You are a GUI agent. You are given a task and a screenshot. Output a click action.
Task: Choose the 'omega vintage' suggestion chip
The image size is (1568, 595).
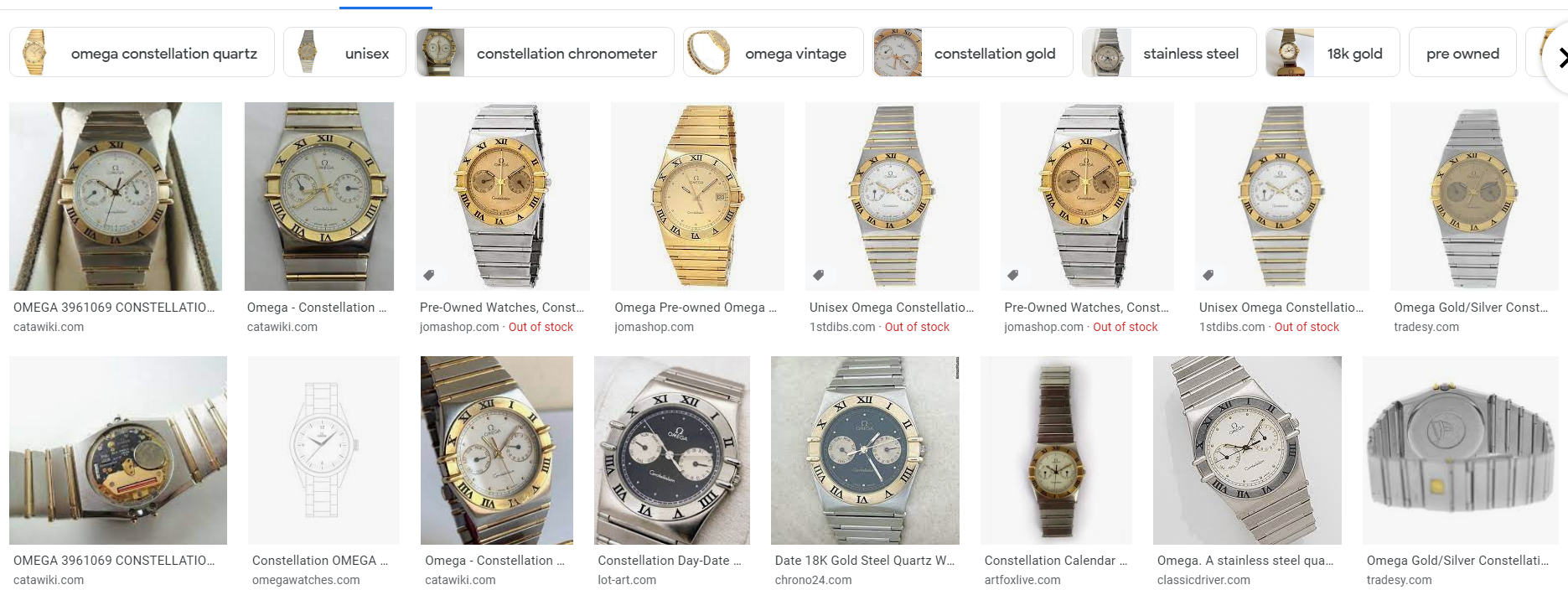pyautogui.click(x=773, y=52)
